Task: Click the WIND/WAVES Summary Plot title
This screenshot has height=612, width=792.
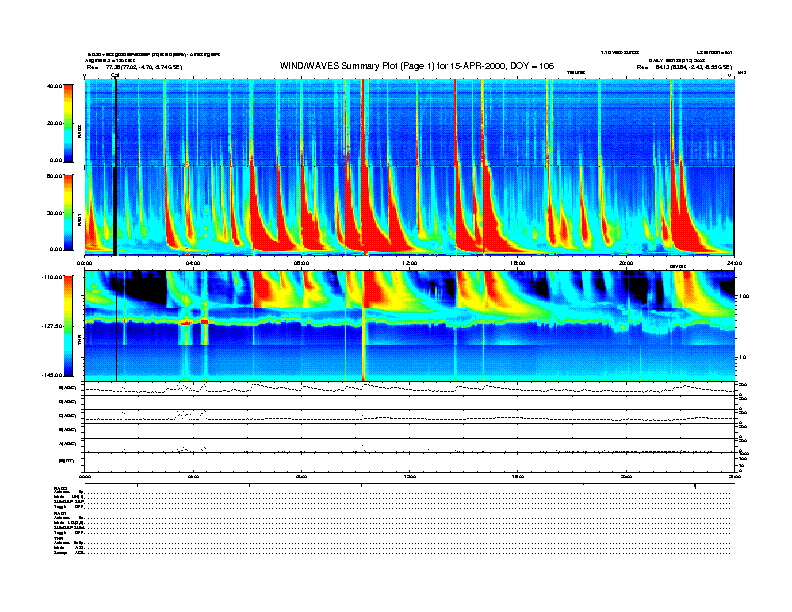Action: tap(417, 66)
